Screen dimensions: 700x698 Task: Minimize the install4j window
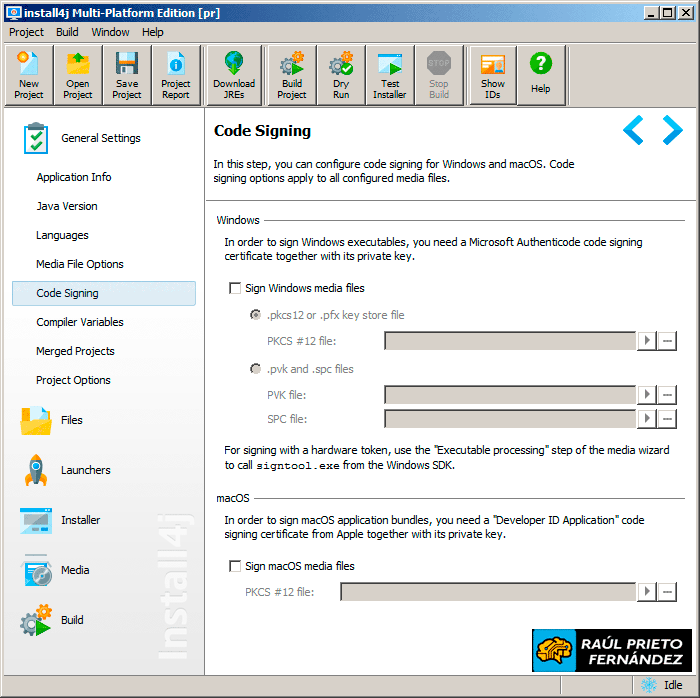coord(651,13)
